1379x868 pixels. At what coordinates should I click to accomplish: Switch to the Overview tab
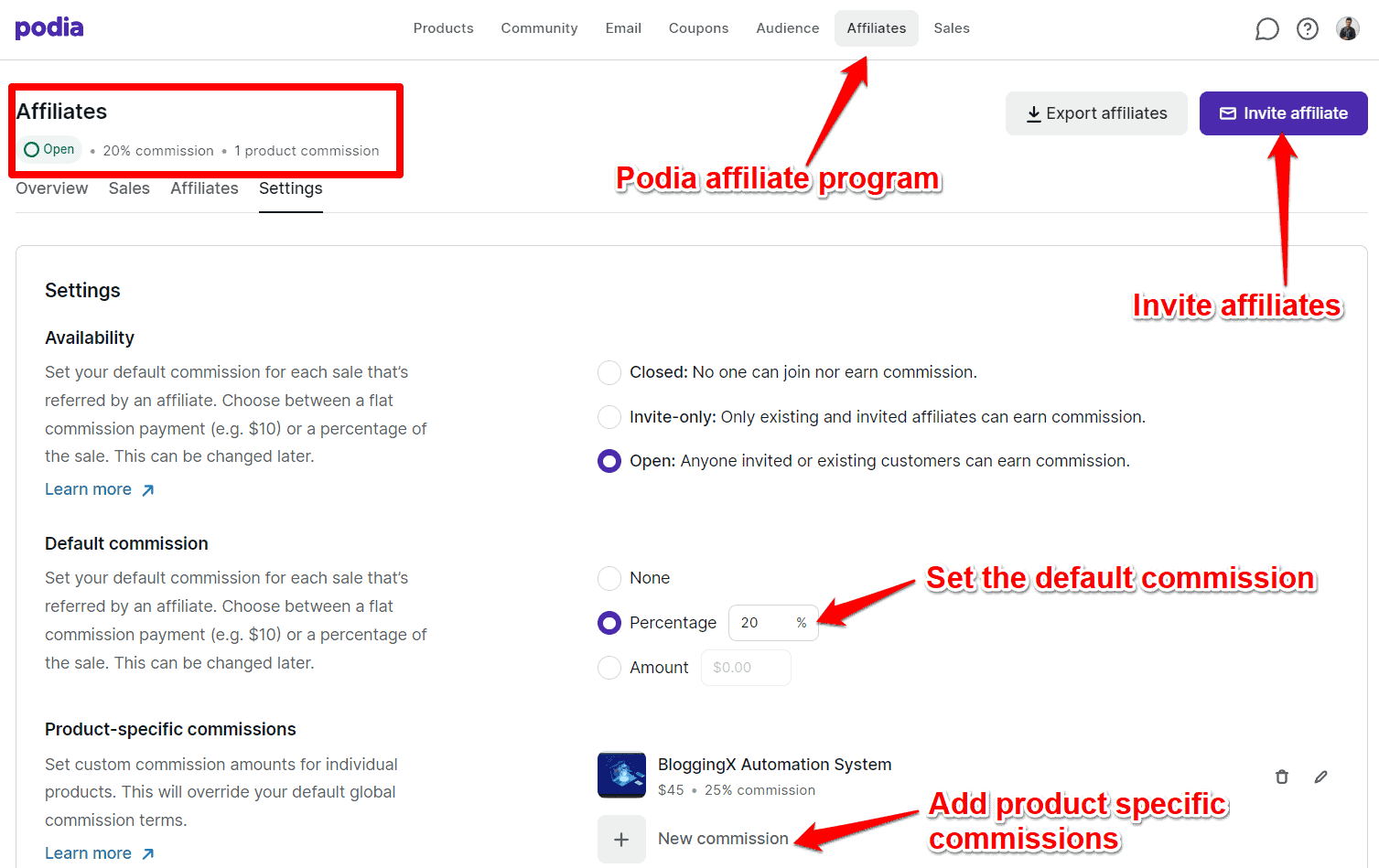click(51, 188)
